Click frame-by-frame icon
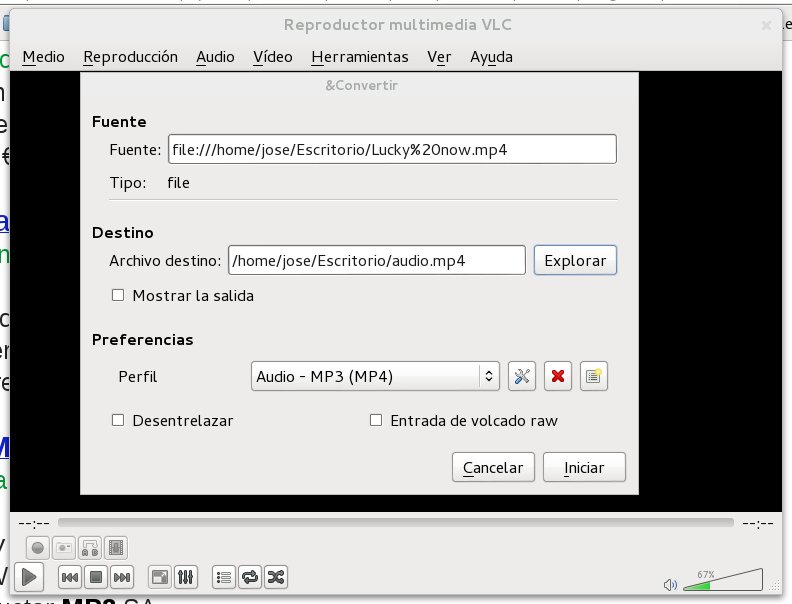Screen dimensions: 792x604 (116, 548)
